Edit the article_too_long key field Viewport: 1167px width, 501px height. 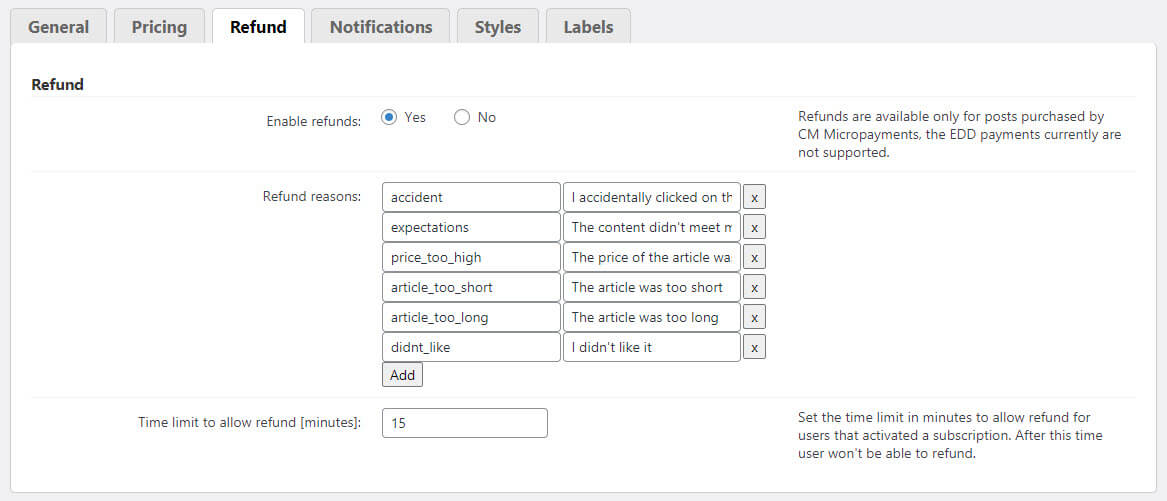click(471, 318)
